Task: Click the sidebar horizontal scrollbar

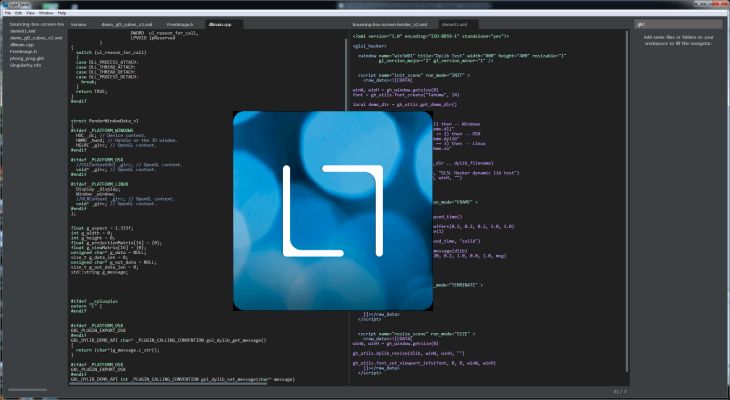Action: click(x=28, y=390)
